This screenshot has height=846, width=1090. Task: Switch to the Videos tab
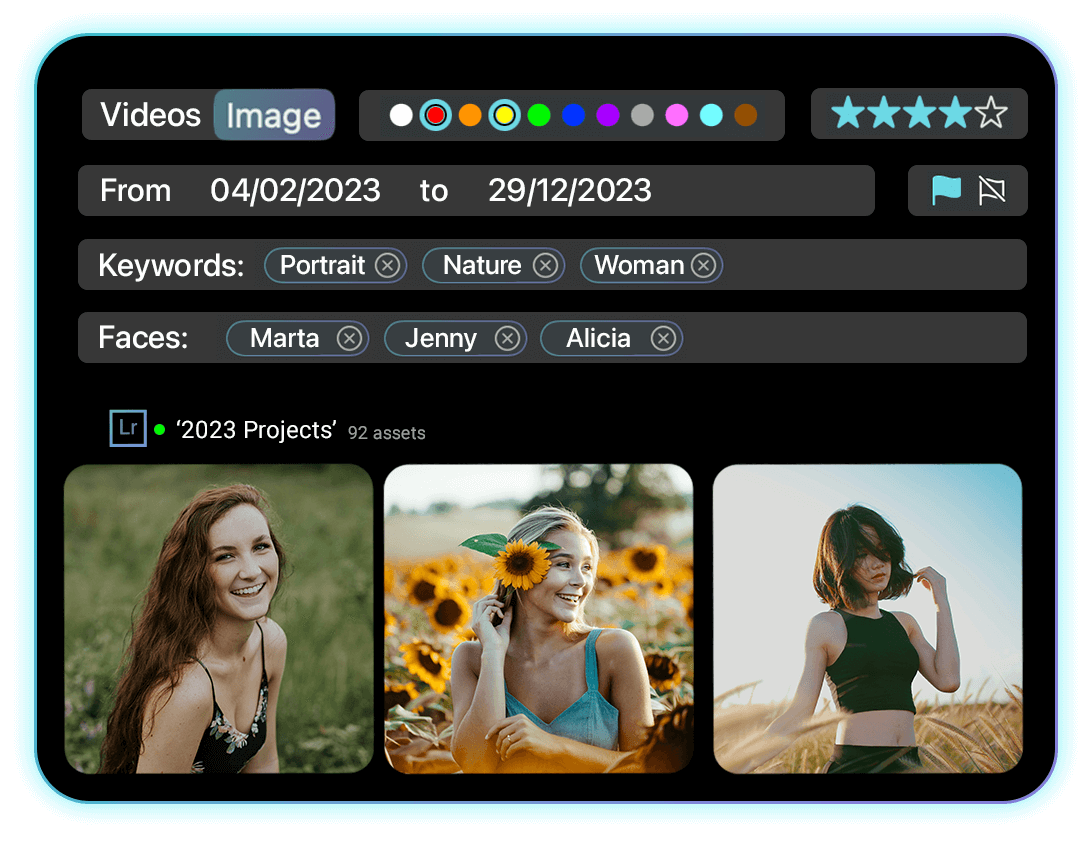151,115
